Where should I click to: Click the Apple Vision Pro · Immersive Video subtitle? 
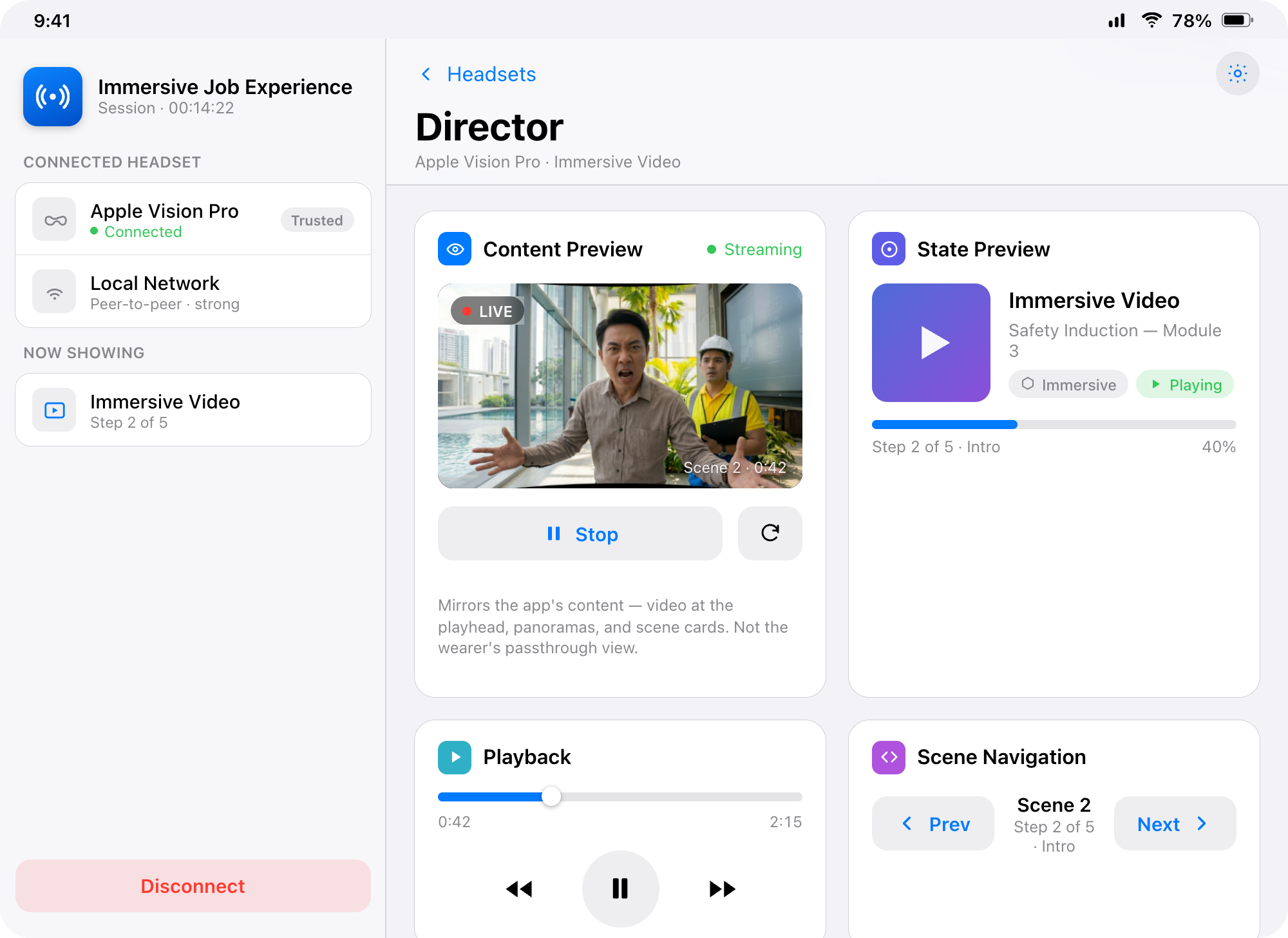tap(548, 162)
